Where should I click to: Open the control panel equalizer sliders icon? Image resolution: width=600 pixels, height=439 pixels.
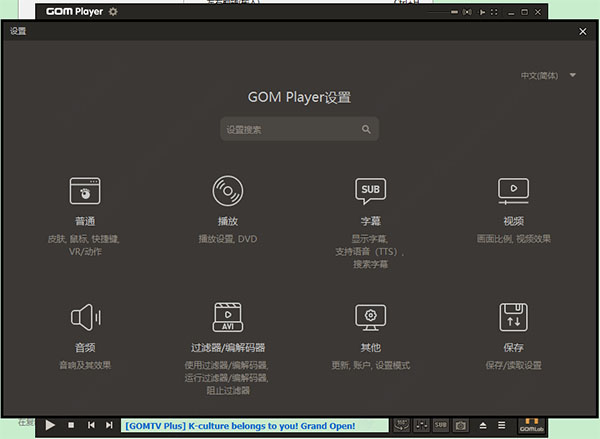pos(422,425)
